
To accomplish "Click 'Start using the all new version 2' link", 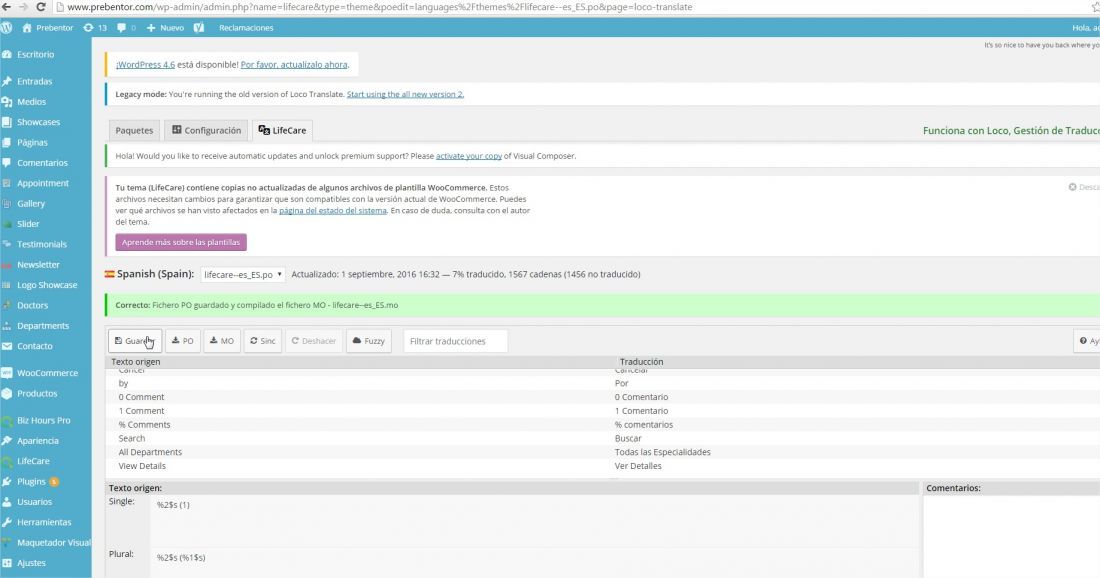I will tap(405, 94).
